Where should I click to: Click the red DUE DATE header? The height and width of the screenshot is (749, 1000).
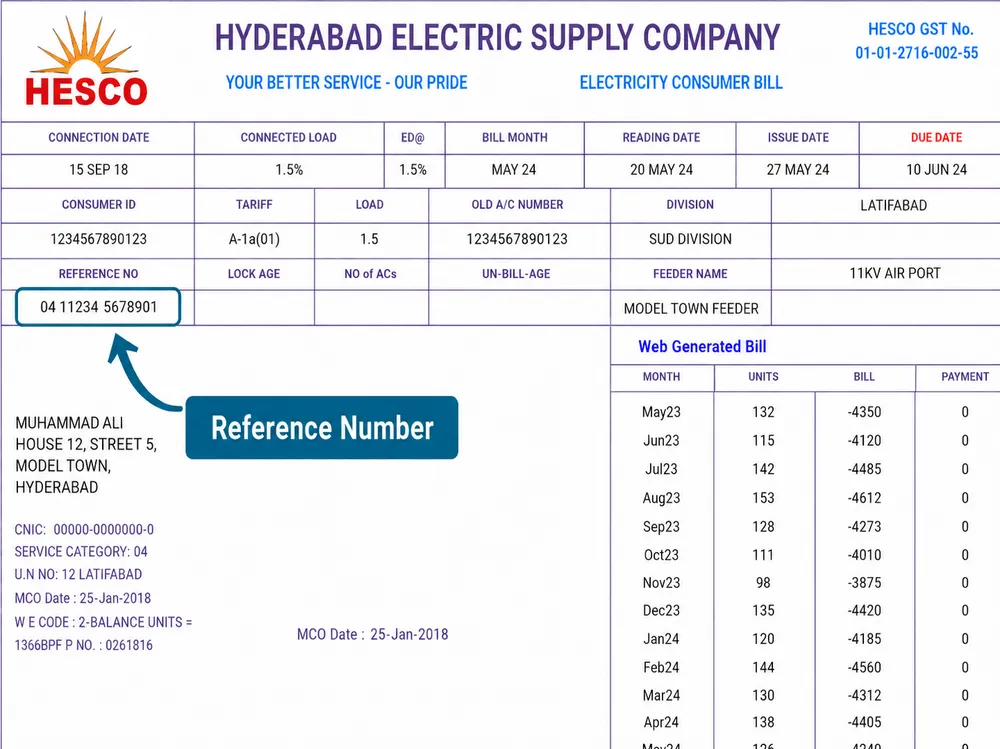point(936,137)
